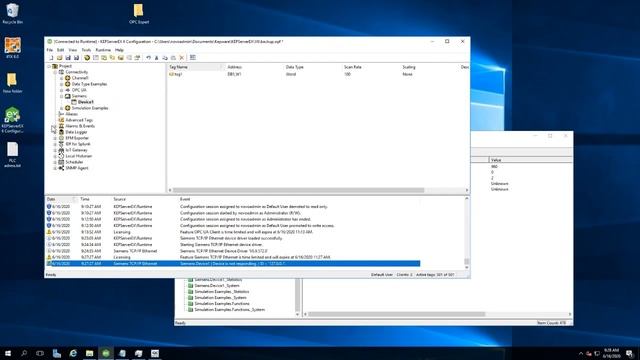Open the File menu
Screen dimensions: 640x360
(50, 50)
